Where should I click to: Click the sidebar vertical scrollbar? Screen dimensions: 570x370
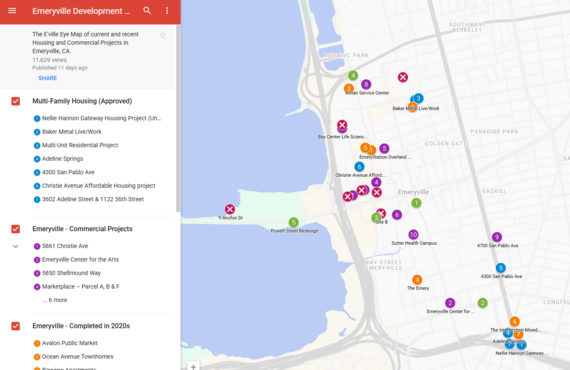[178, 118]
